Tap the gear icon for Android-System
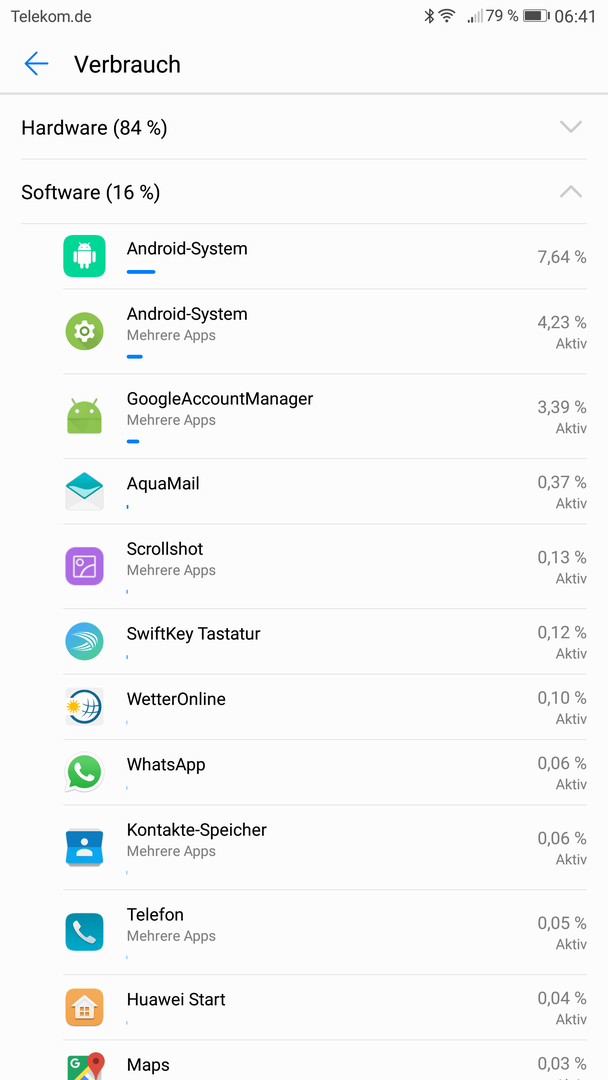This screenshot has width=608, height=1080. 84,331
